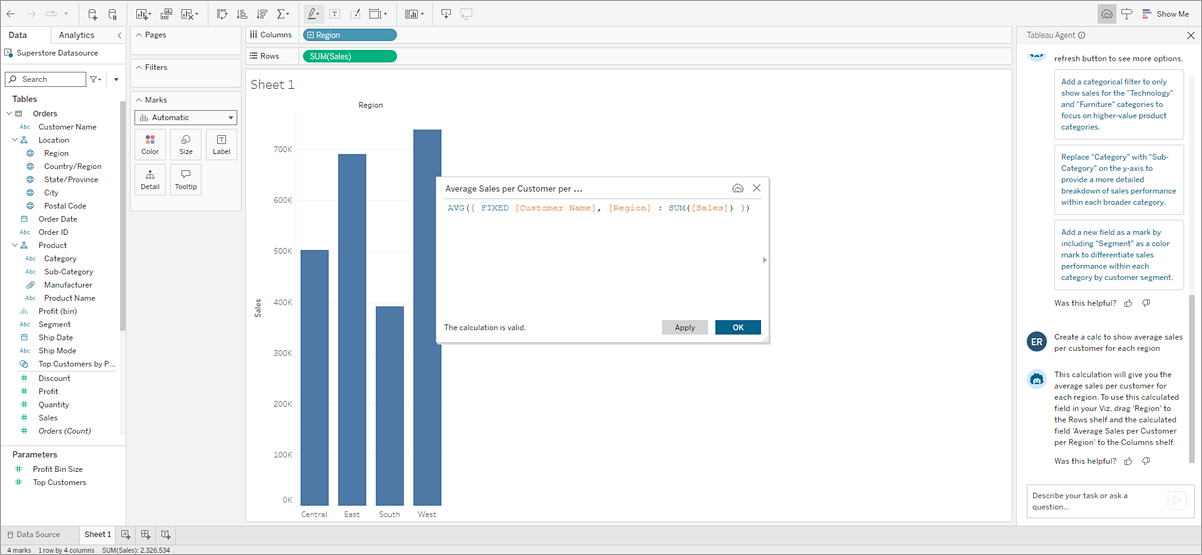Open the Show/Hide Cards dropdown
The image size is (1202, 555).
coord(413,14)
